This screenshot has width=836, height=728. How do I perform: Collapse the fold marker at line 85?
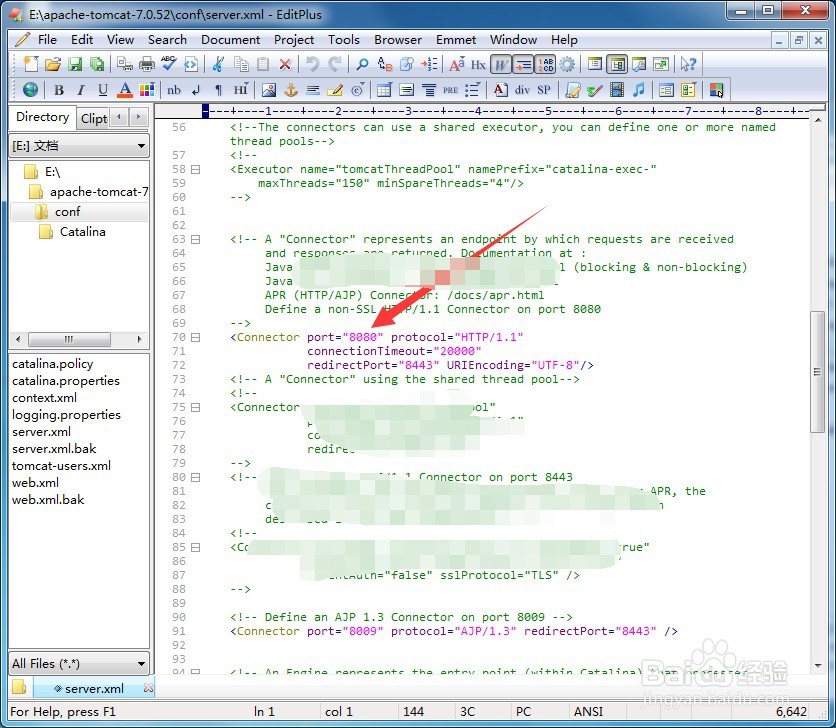pyautogui.click(x=196, y=548)
